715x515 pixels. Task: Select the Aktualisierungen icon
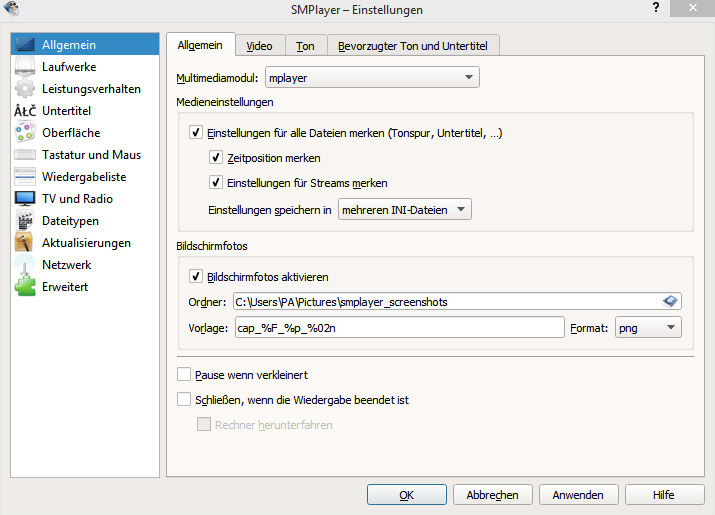click(25, 243)
